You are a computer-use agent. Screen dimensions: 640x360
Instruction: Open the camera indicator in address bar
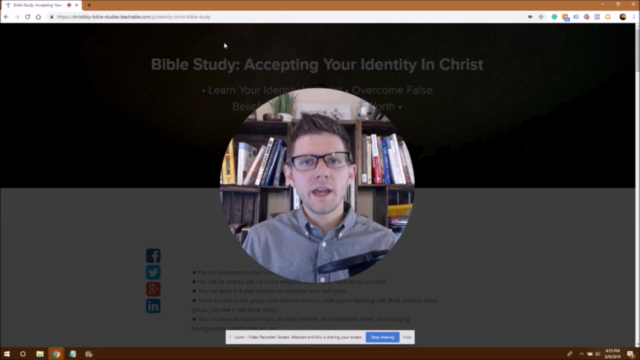click(x=530, y=17)
